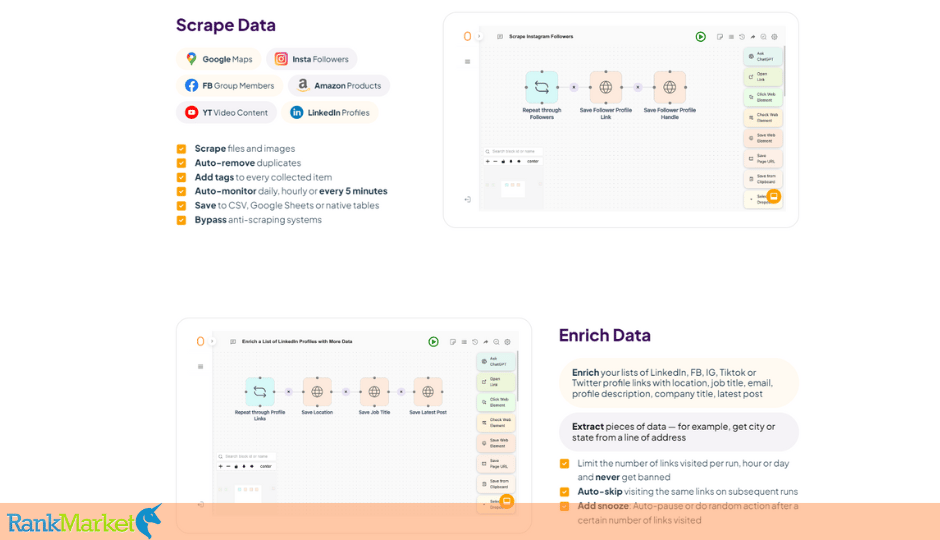Click orange chat bubble in Enrich LinkedIn editor
The height and width of the screenshot is (540, 940).
(x=507, y=501)
